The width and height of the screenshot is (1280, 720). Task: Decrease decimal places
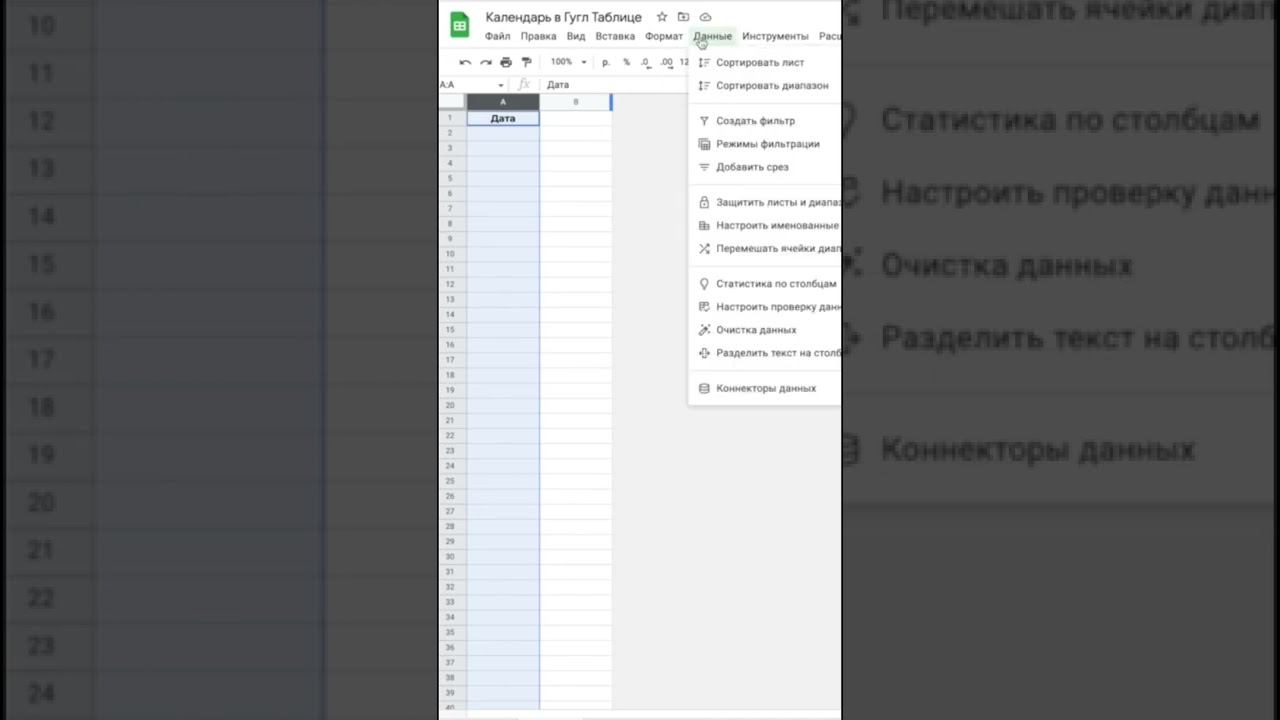click(x=646, y=62)
